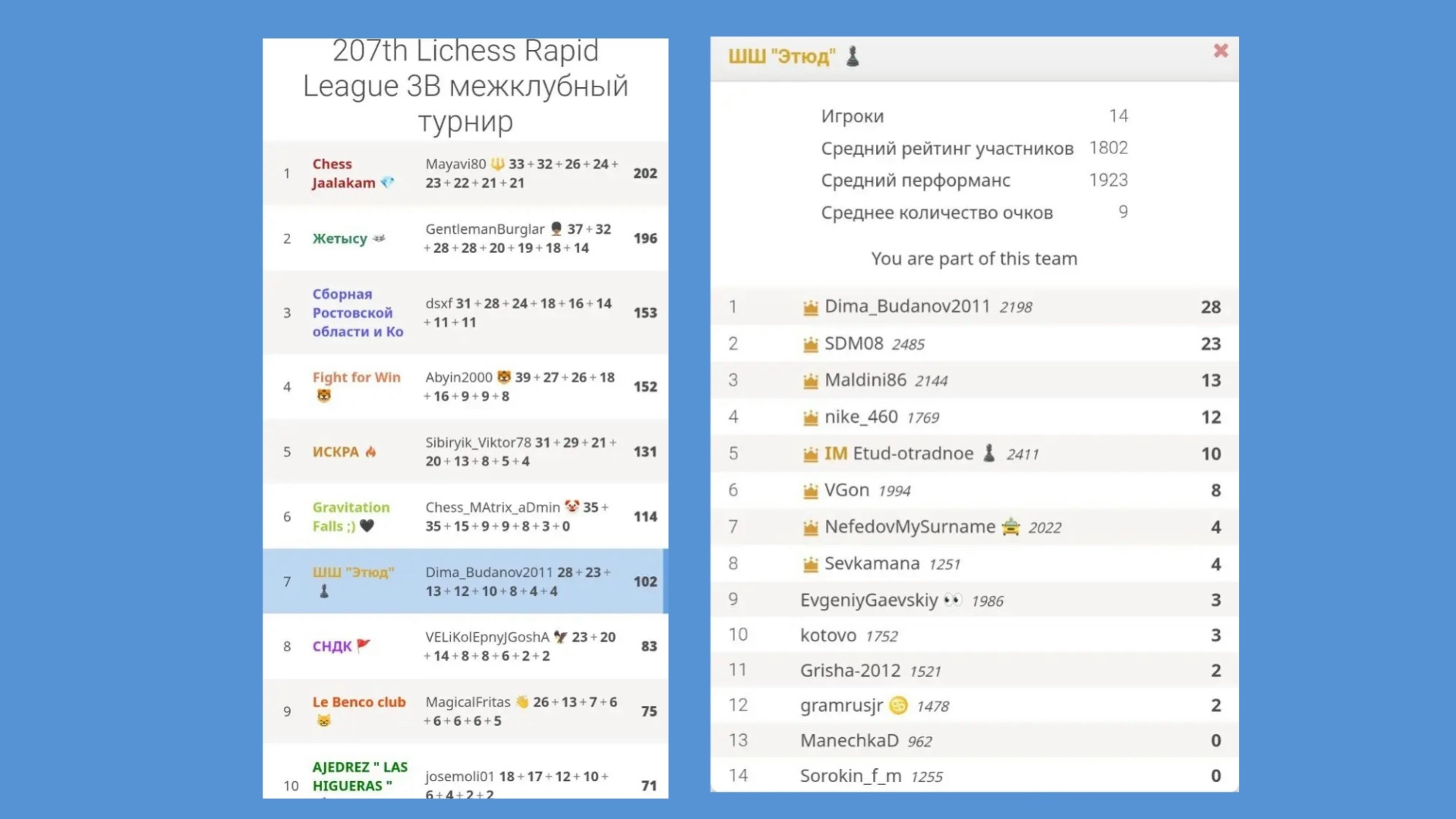Open nike_460 player profile
Screen dimensions: 1456x819
(861, 416)
